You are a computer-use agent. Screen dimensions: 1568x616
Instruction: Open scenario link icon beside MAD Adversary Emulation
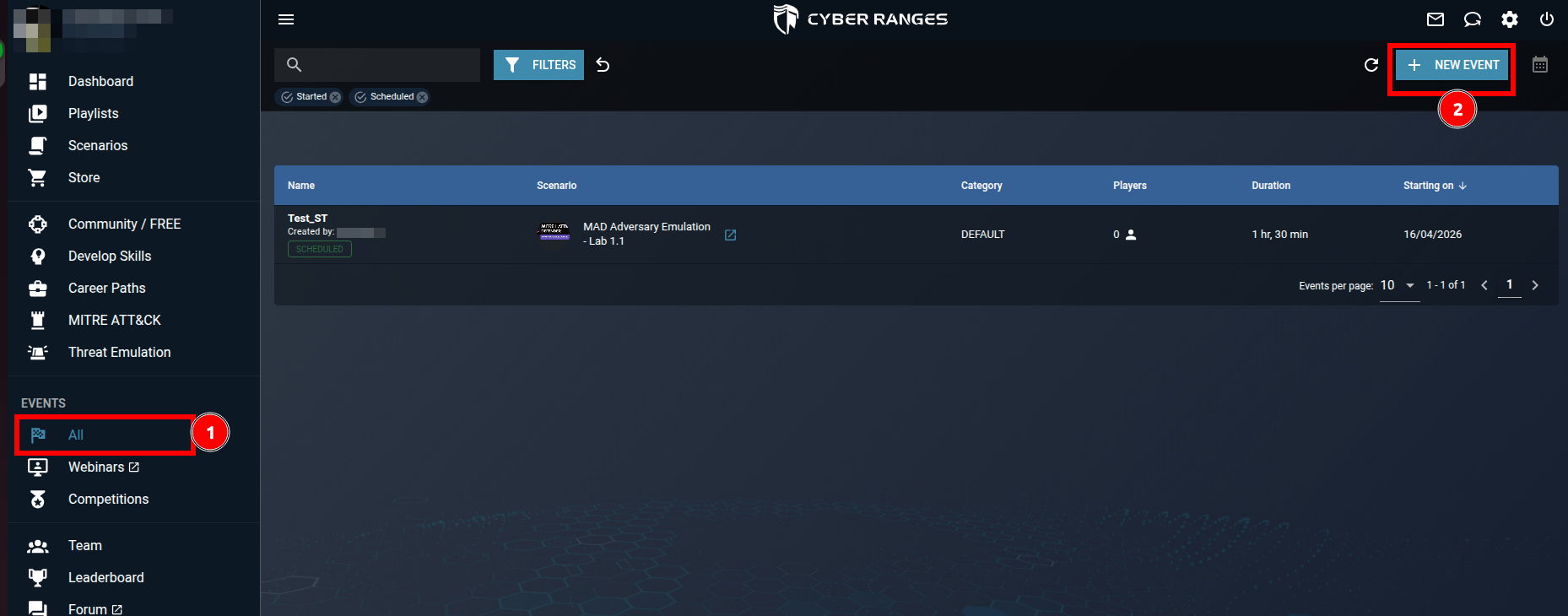pos(731,235)
